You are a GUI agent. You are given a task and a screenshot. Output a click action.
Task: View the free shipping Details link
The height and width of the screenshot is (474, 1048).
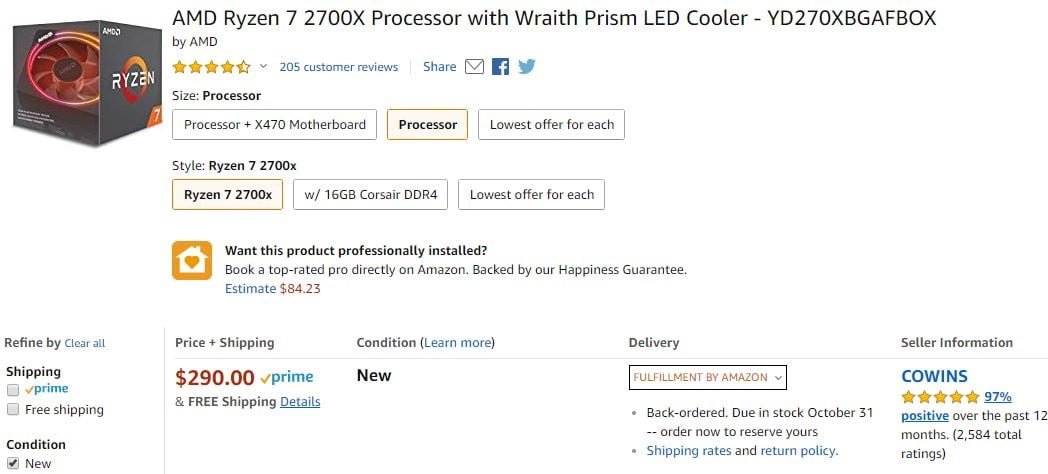(300, 401)
